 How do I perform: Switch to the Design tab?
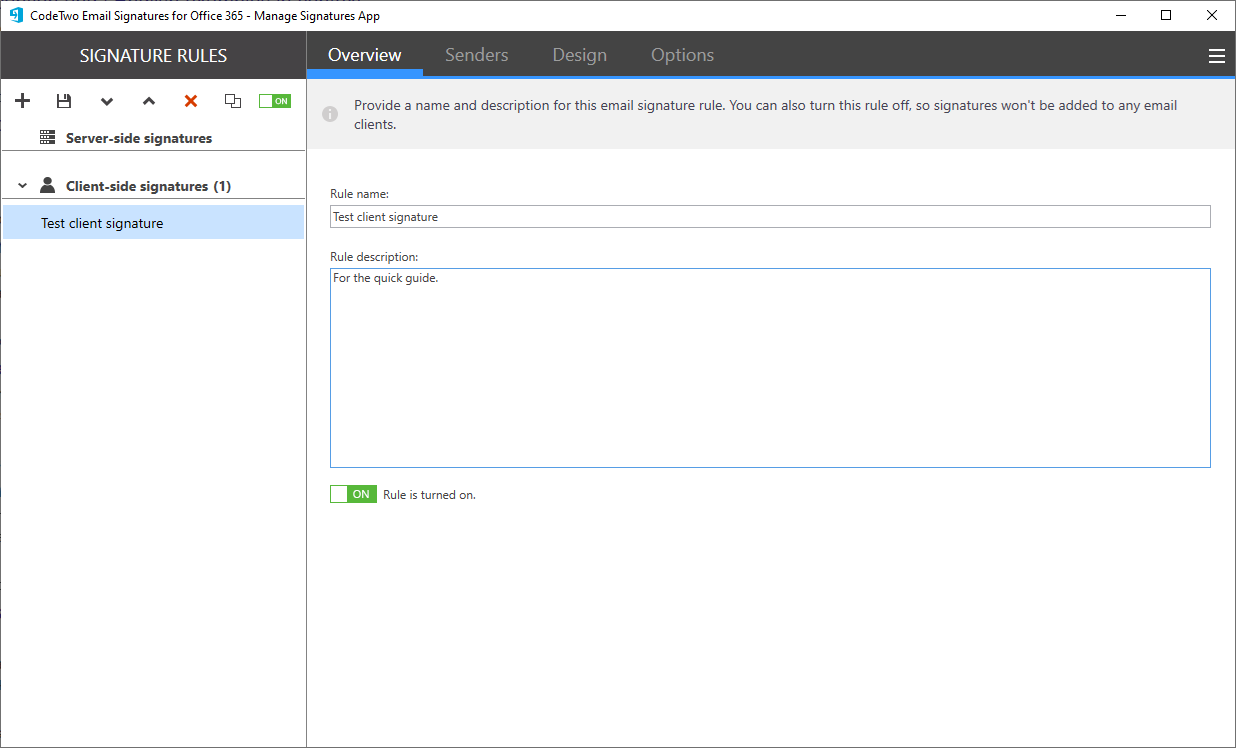(x=580, y=55)
